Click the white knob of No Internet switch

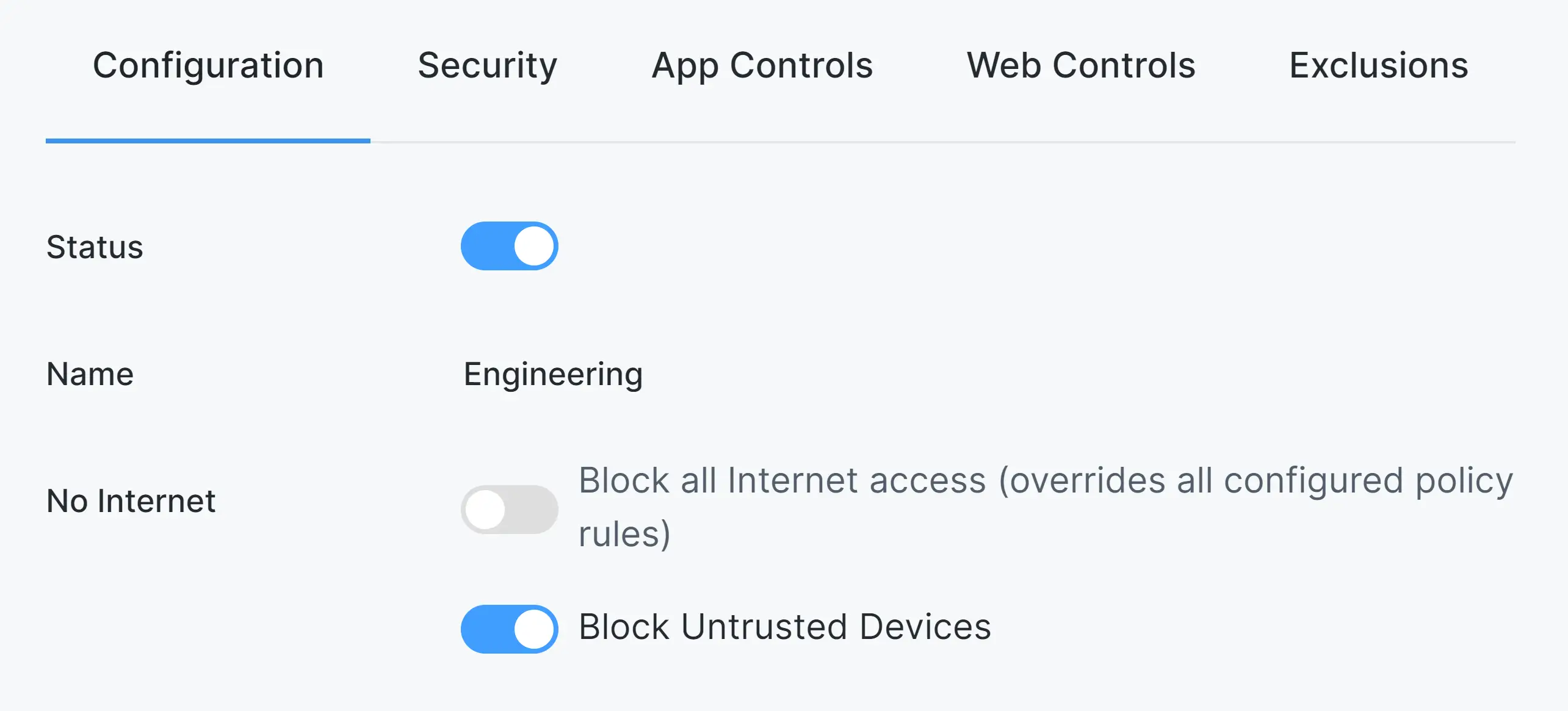coord(486,509)
